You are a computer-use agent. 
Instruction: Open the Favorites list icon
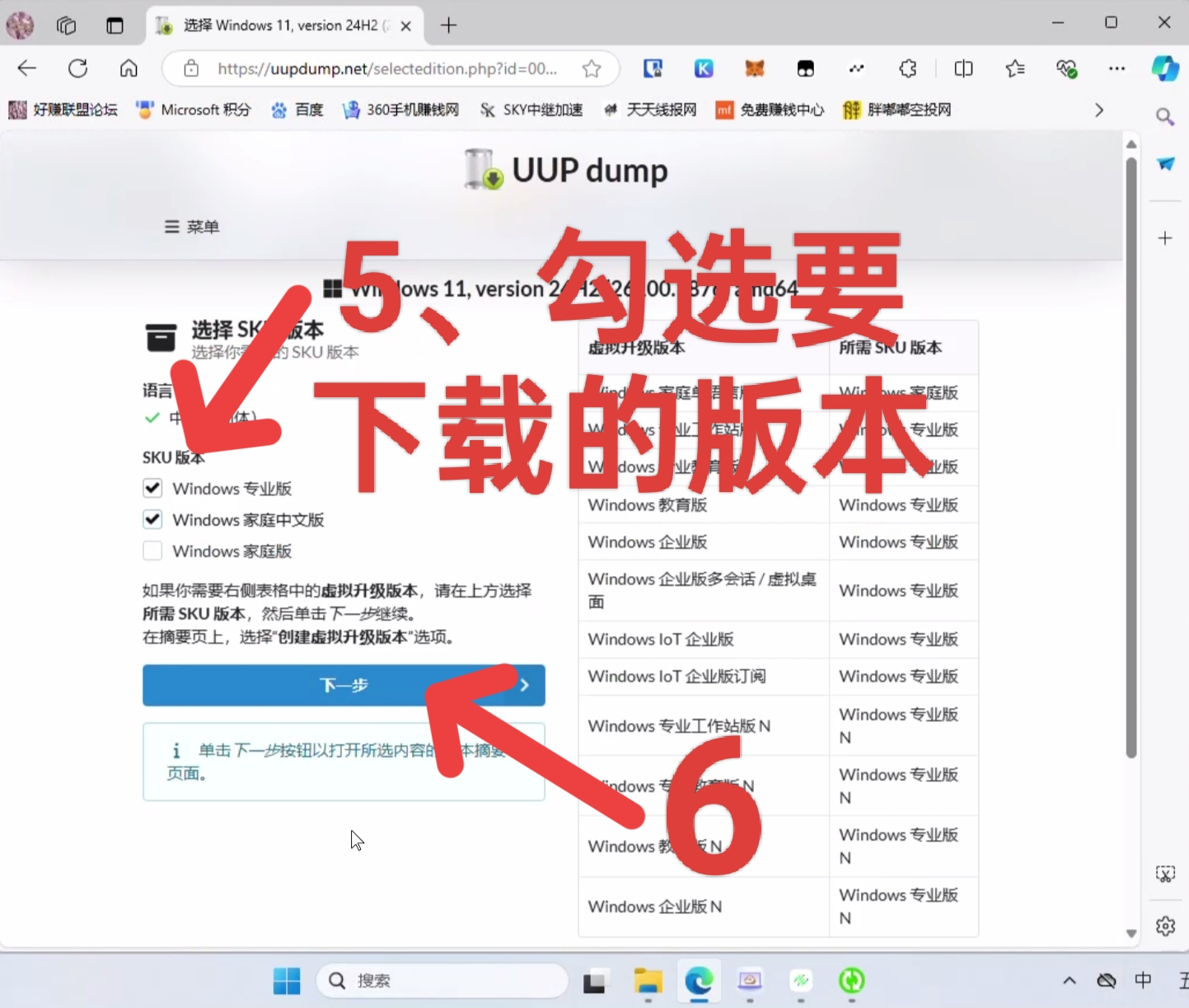pos(1015,68)
